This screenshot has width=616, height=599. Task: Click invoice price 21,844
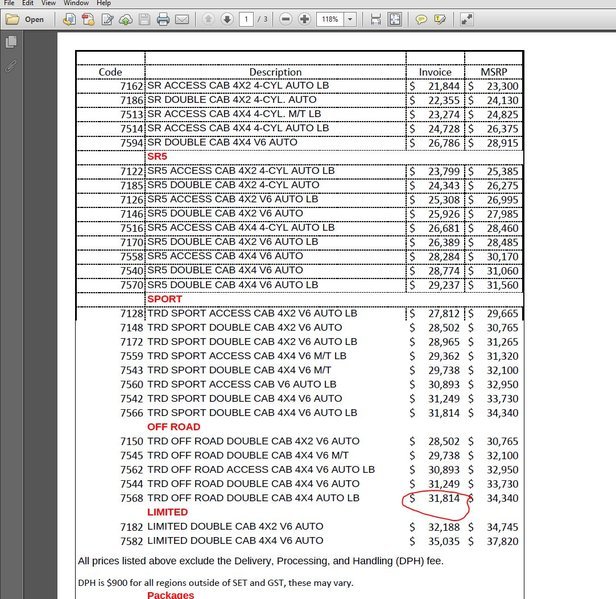coord(444,86)
